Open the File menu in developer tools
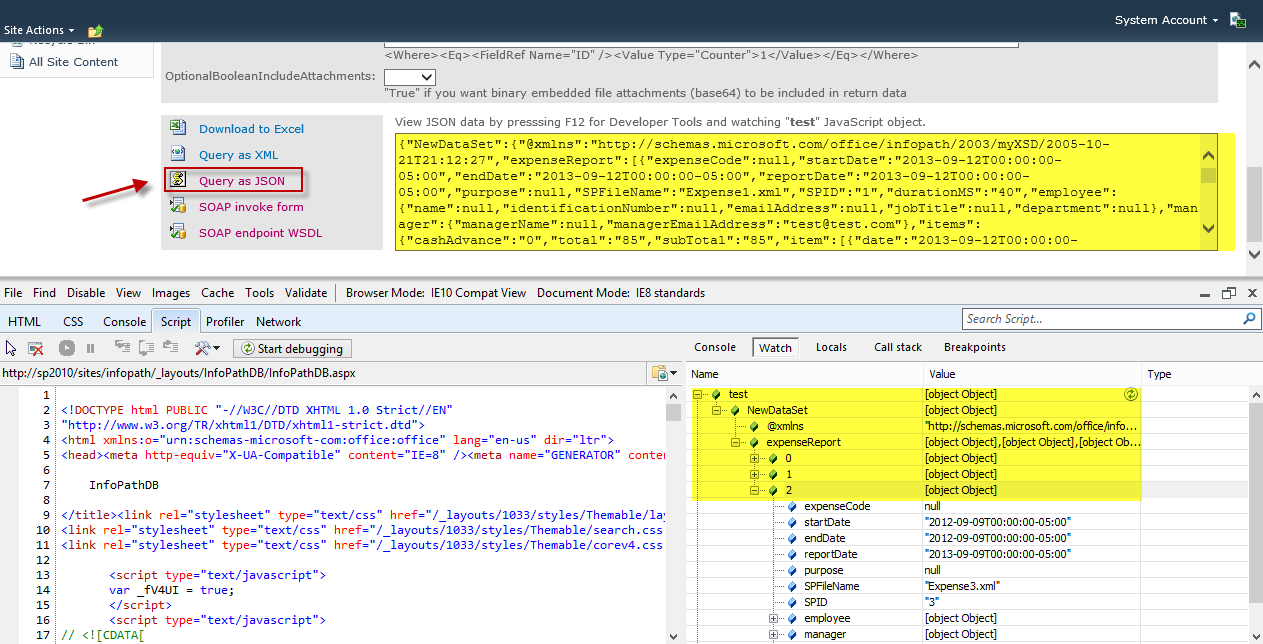The image size is (1263, 644). point(13,293)
